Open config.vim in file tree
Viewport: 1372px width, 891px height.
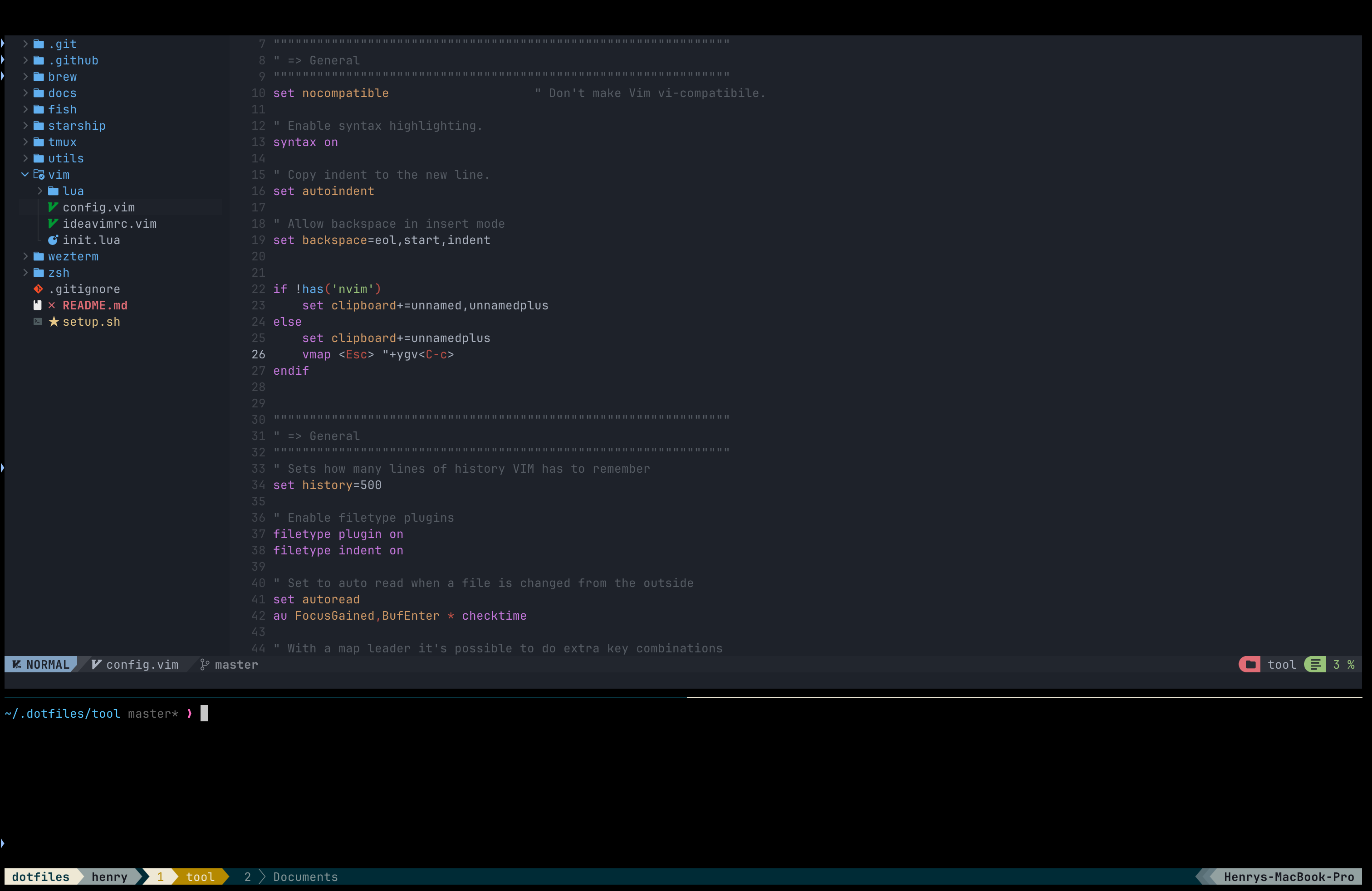98,207
